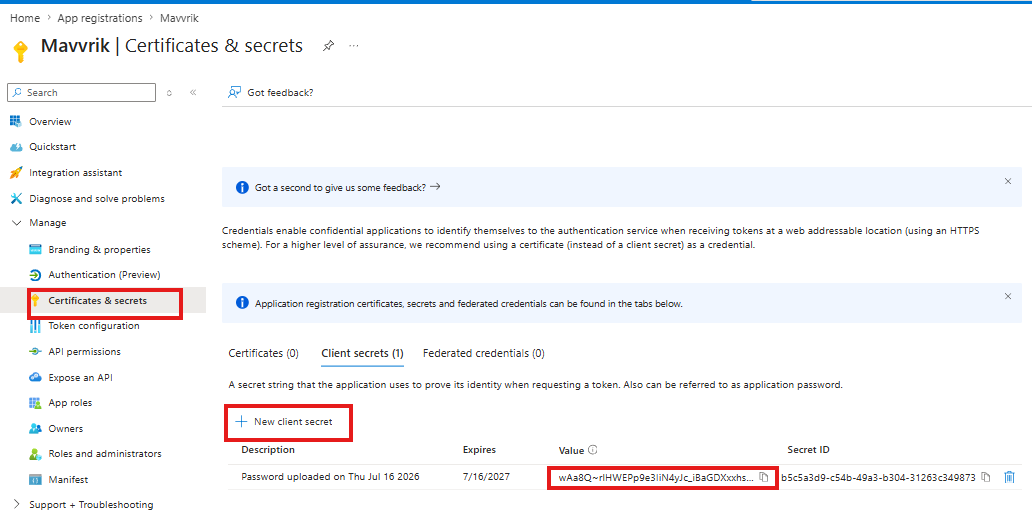Click the Roles and administrators icon
The height and width of the screenshot is (521, 1032).
click(36, 454)
